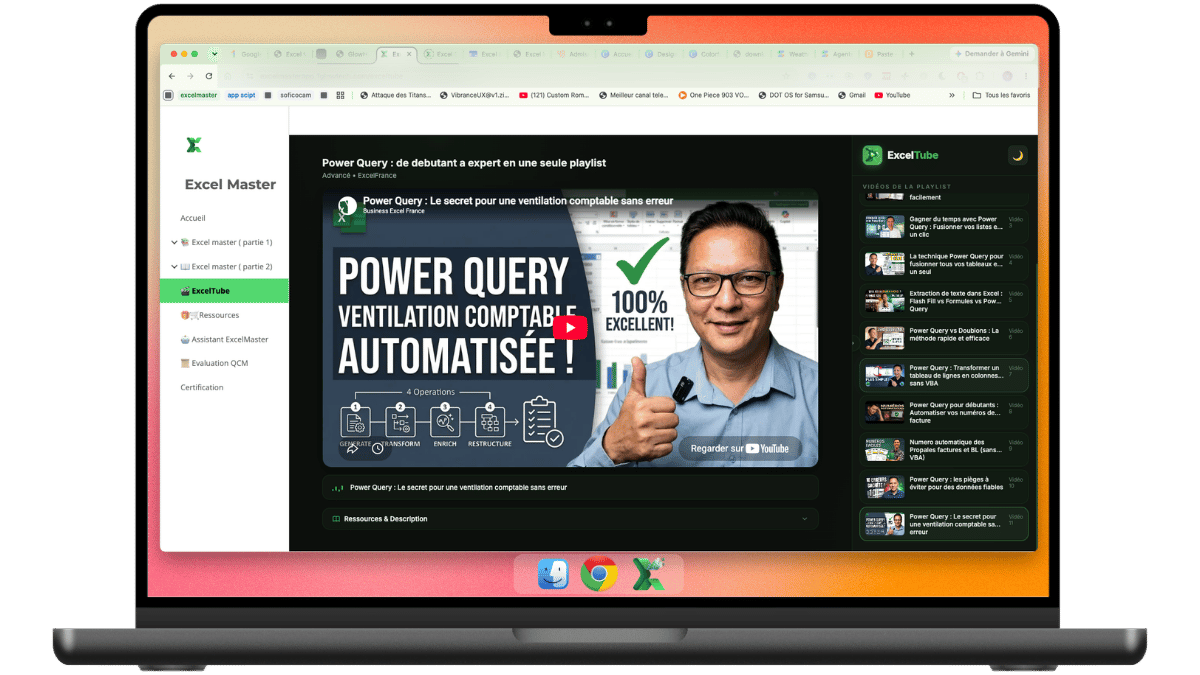Open the excelmaster bookmark

(x=198, y=95)
